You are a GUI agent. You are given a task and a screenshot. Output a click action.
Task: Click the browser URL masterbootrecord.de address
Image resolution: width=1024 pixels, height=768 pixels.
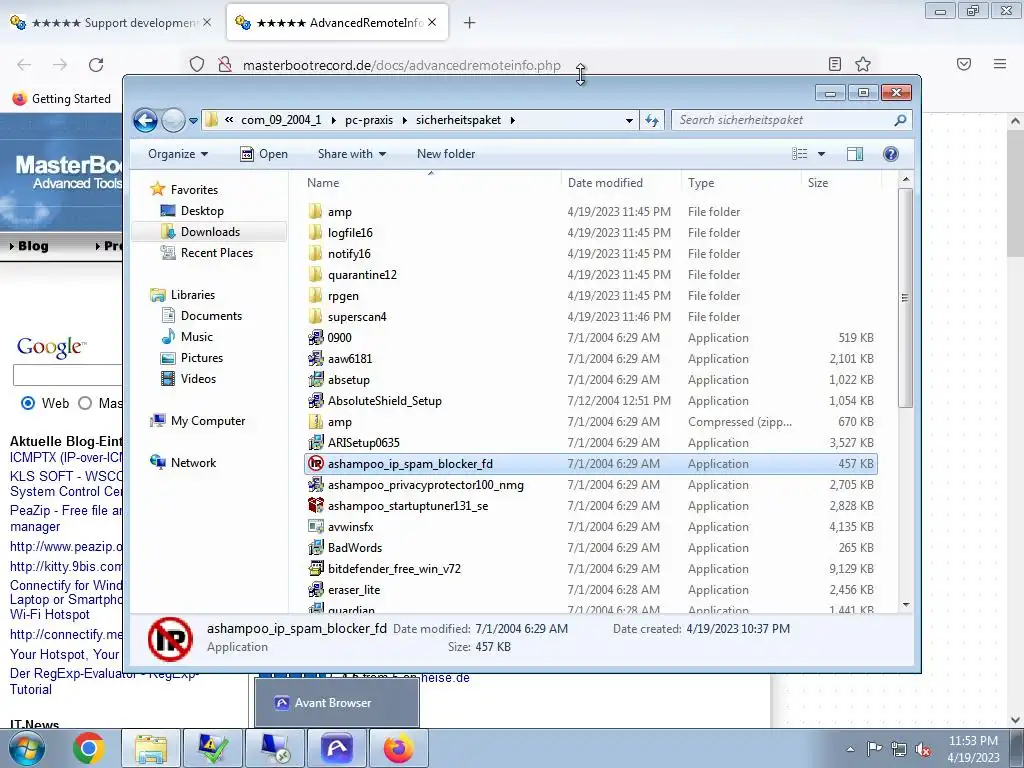[402, 65]
